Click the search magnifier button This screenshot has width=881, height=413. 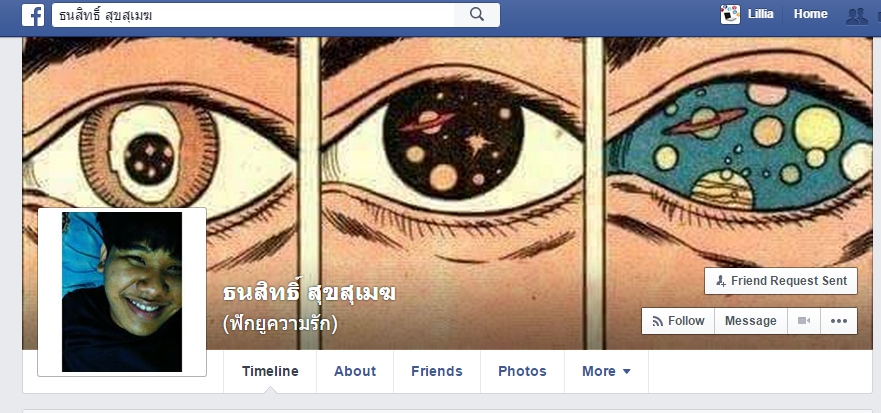click(x=476, y=15)
